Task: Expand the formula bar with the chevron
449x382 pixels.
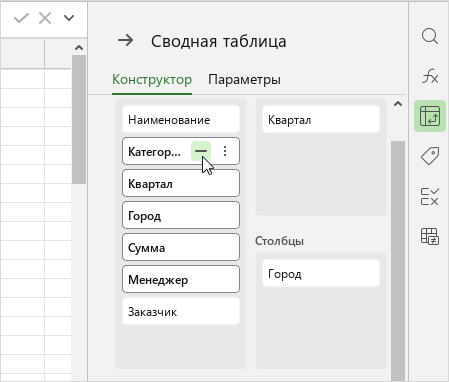Action: [x=69, y=18]
